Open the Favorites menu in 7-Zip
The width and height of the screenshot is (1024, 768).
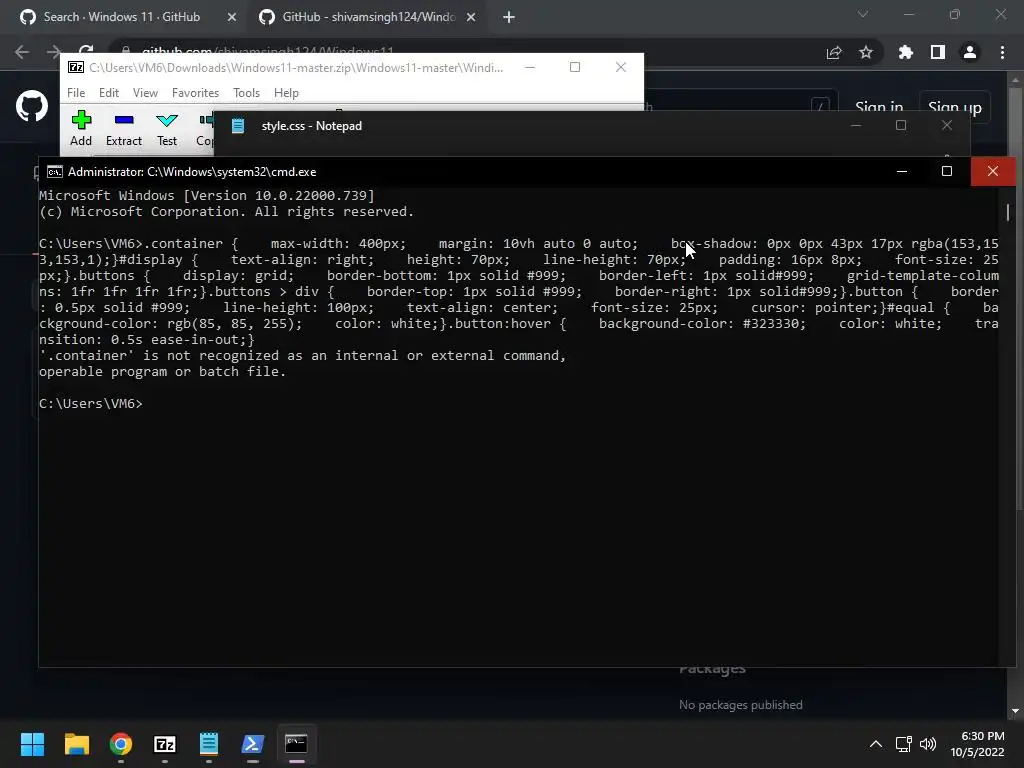195,93
